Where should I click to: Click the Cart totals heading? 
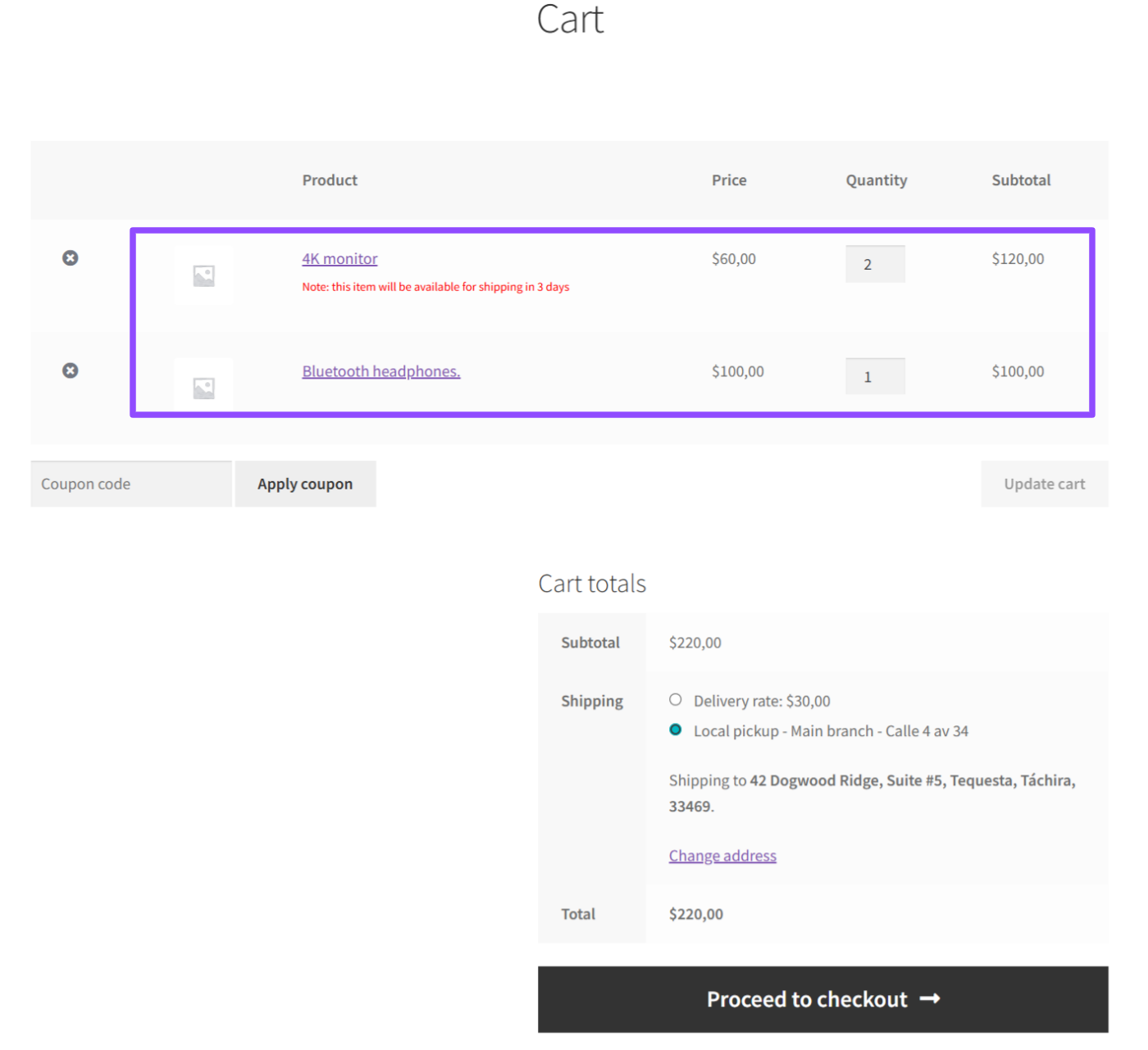591,583
